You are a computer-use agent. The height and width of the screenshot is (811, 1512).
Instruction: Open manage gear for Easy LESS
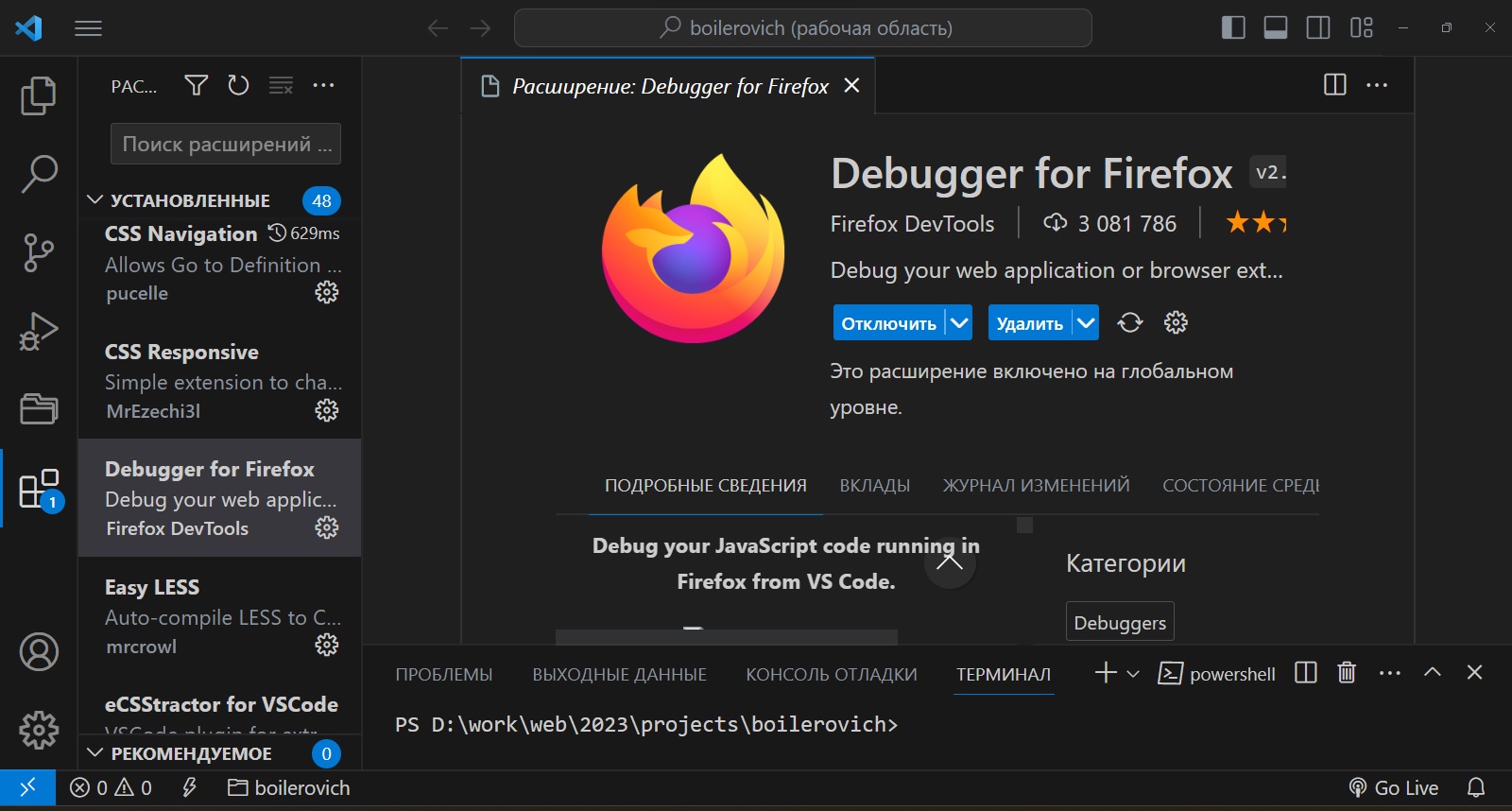(327, 645)
